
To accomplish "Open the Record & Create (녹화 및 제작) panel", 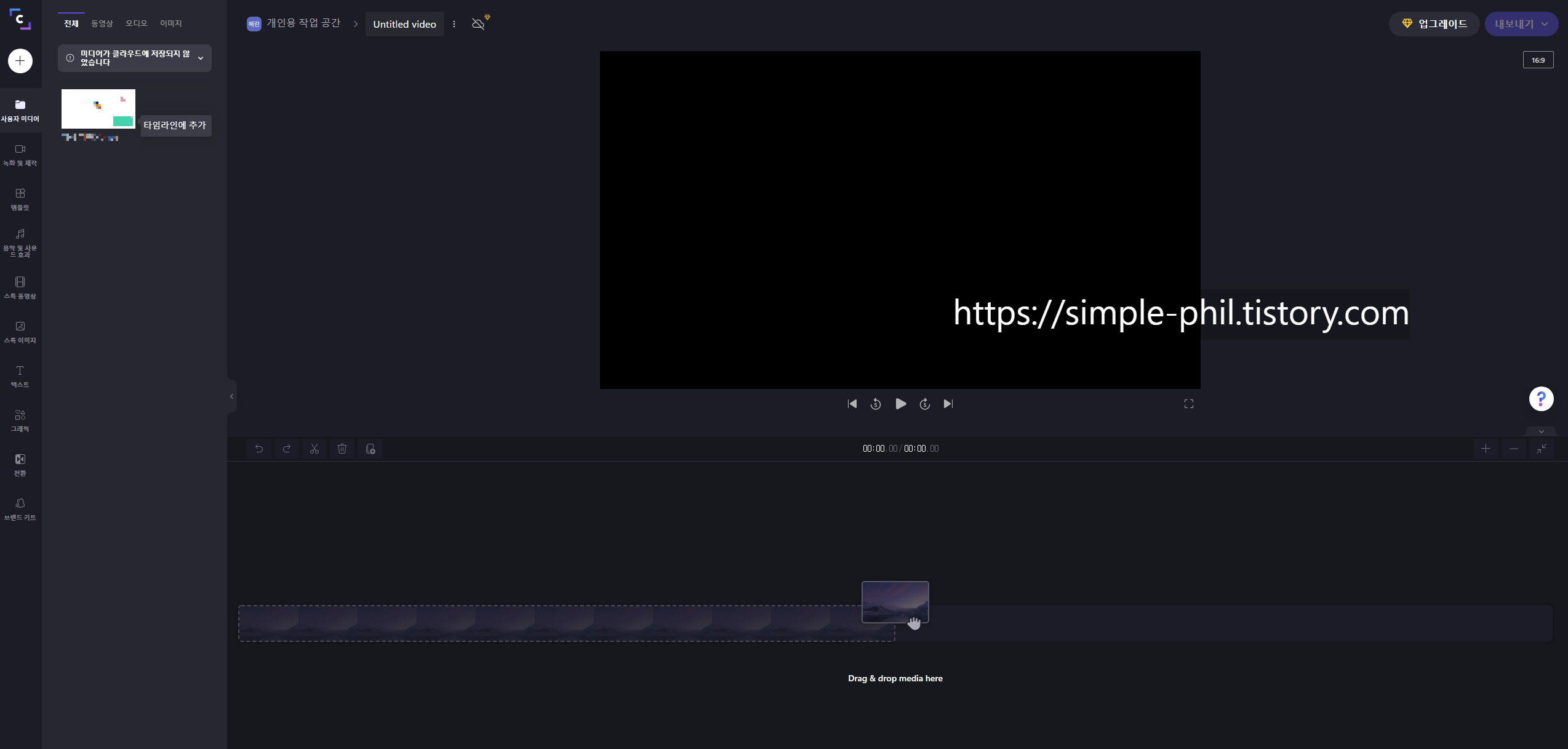I will (x=20, y=154).
